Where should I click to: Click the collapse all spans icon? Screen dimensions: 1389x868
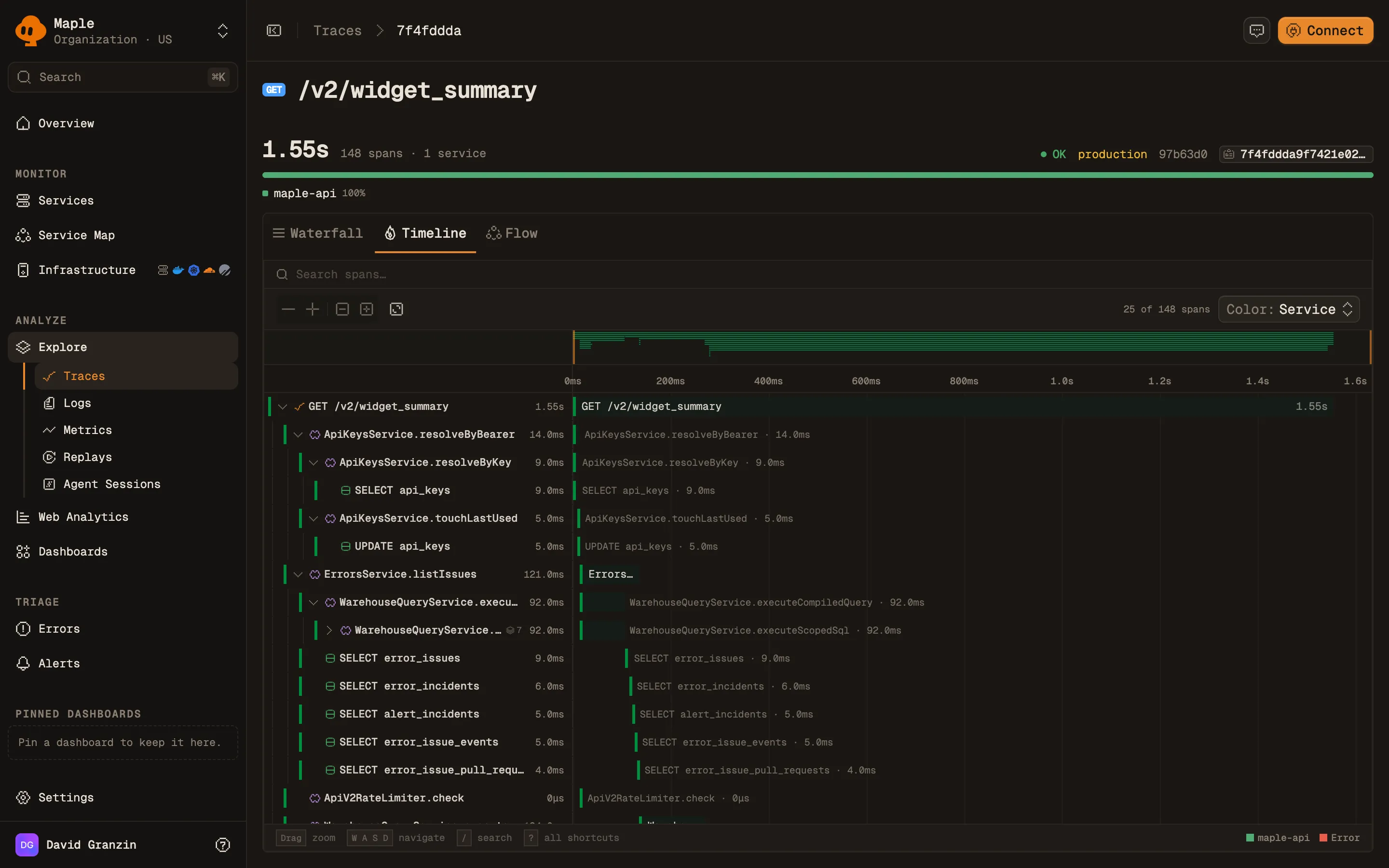[342, 310]
